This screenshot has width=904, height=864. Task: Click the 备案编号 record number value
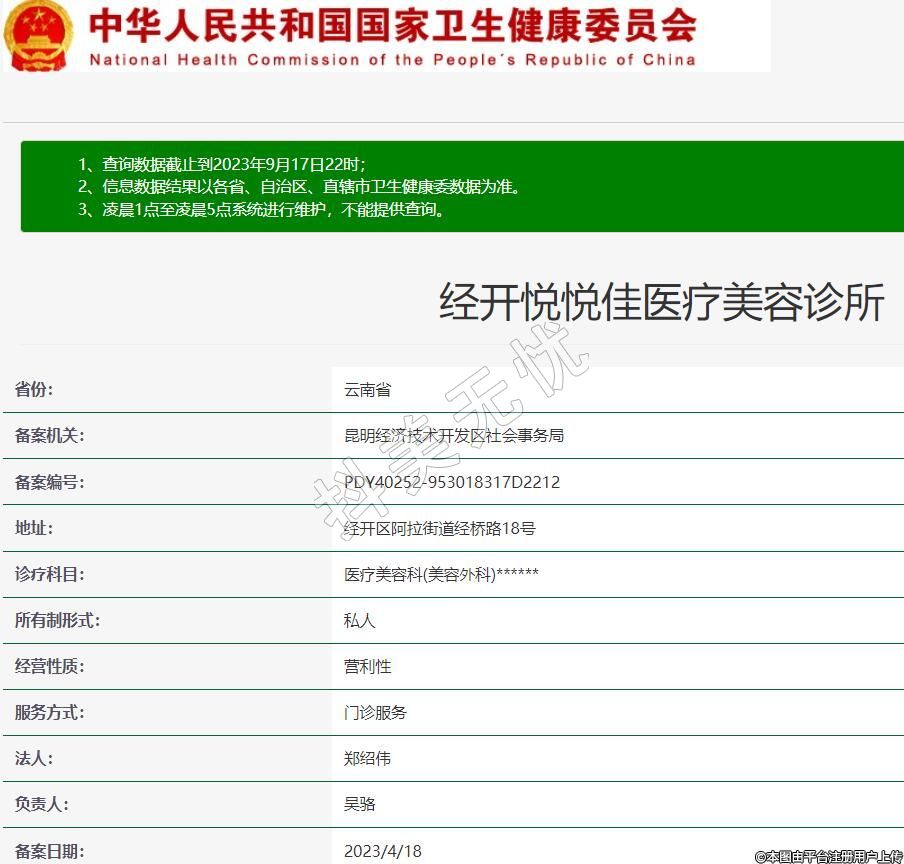452,482
